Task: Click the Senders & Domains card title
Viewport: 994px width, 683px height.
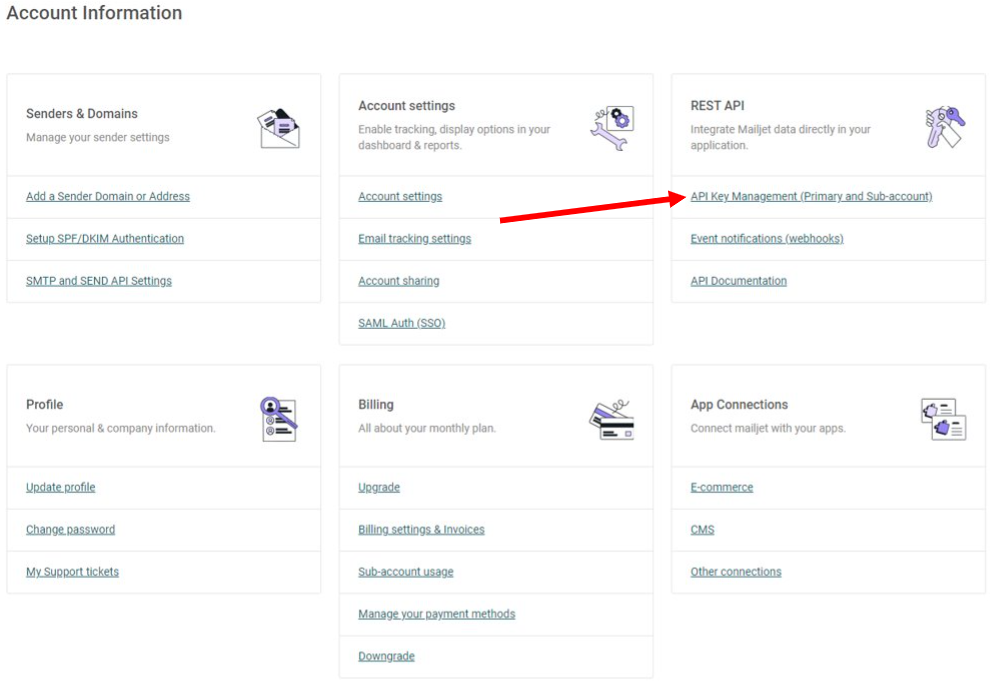Action: (x=82, y=114)
